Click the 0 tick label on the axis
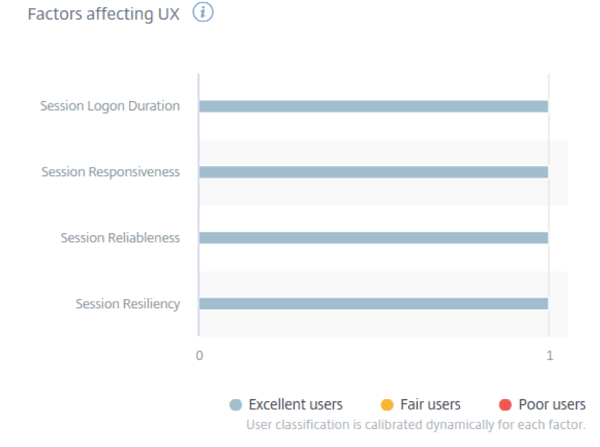Image resolution: width=600 pixels, height=447 pixels. (199, 356)
